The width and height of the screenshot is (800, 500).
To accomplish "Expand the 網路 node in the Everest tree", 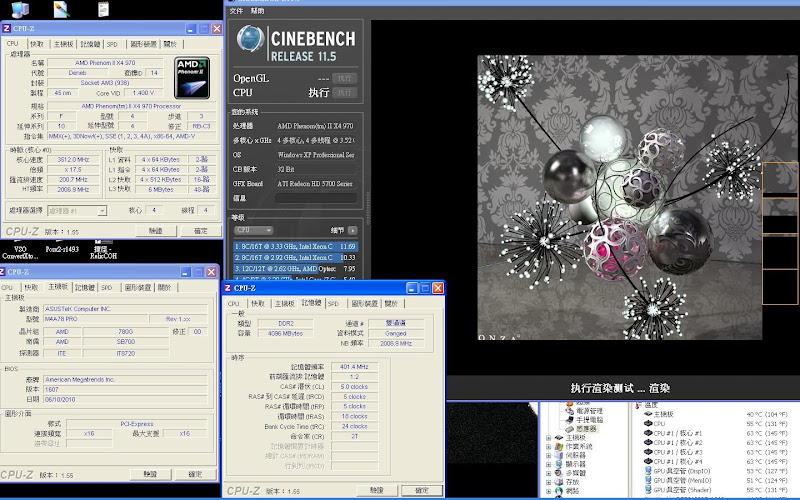I will point(548,491).
